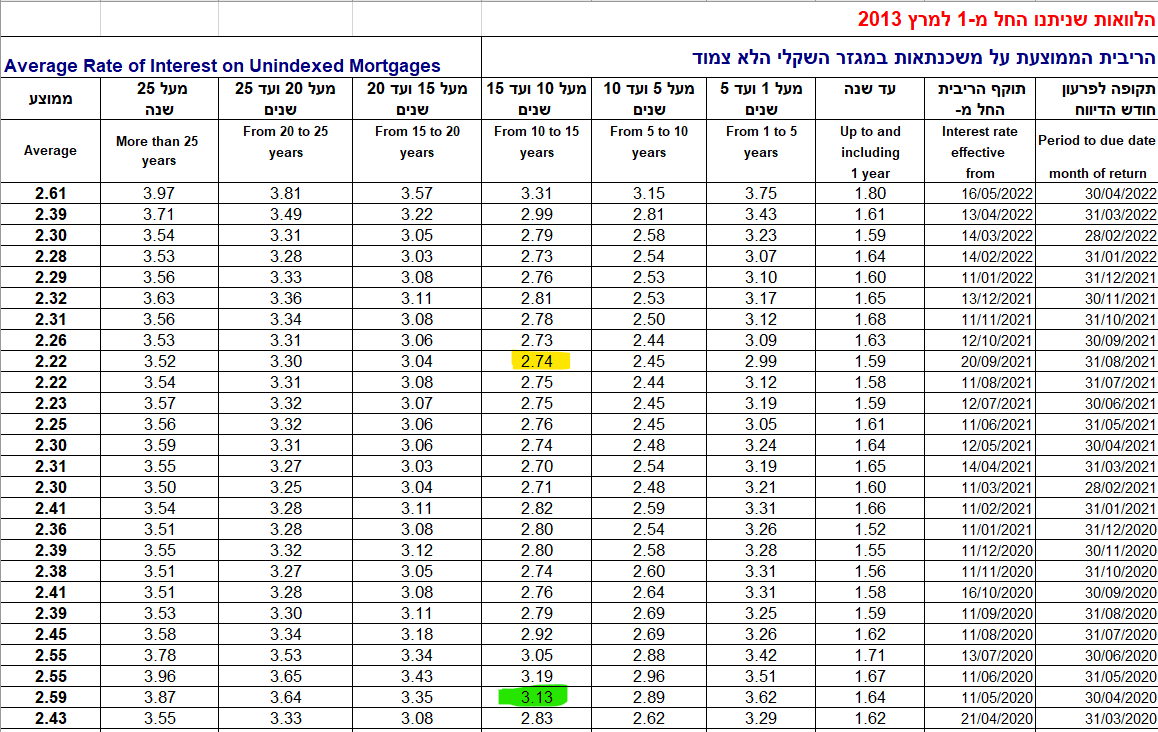Click the 'From 15 to 20 years' header
1158x732 pixels.
coord(417,142)
